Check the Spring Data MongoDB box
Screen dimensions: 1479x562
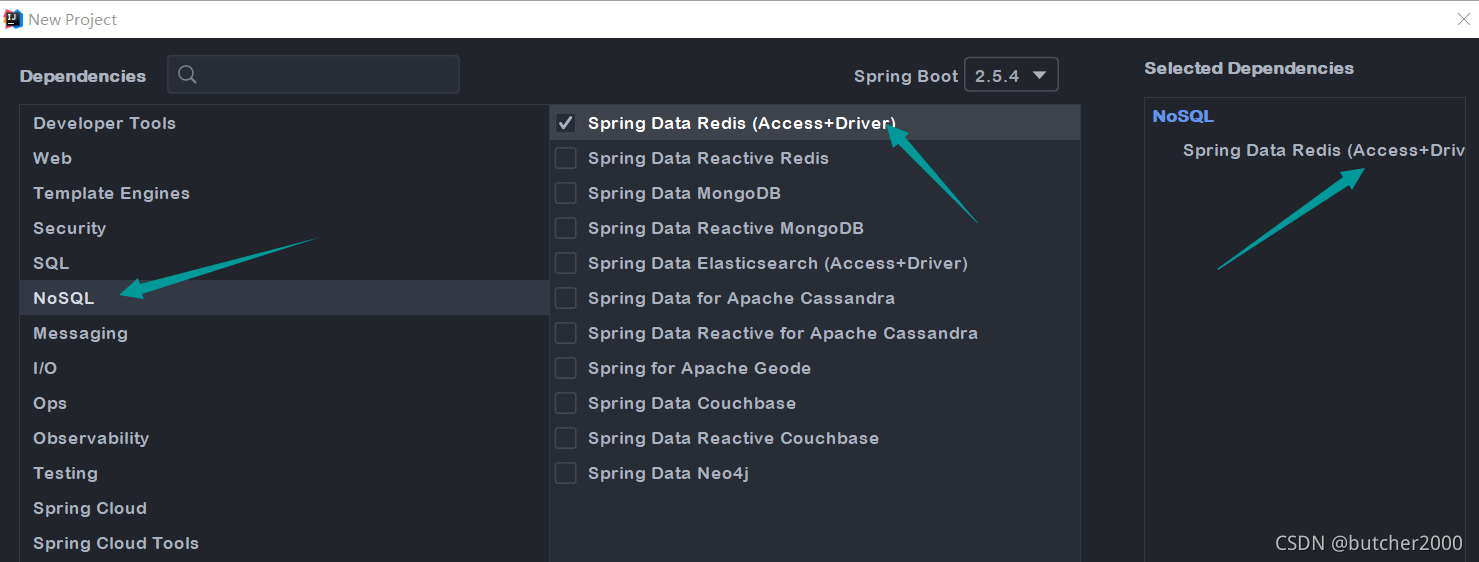[566, 193]
